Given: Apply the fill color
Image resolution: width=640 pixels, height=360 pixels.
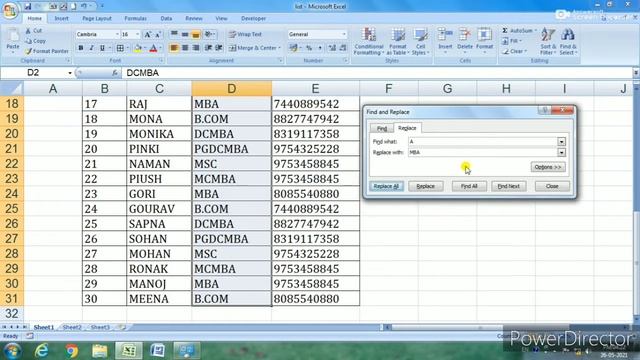Looking at the screenshot, I should point(138,48).
